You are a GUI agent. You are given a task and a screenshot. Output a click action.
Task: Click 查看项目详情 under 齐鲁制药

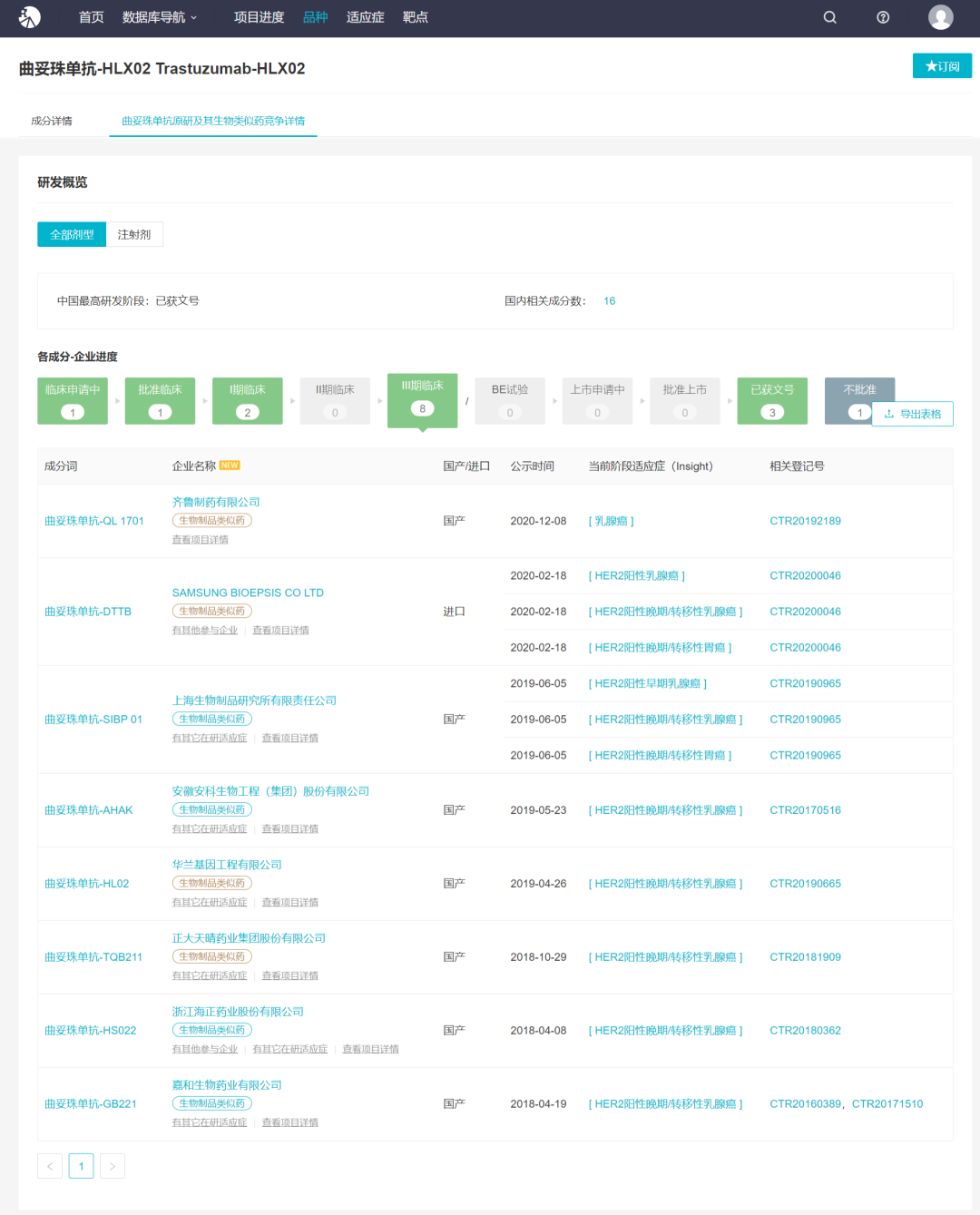click(x=201, y=540)
